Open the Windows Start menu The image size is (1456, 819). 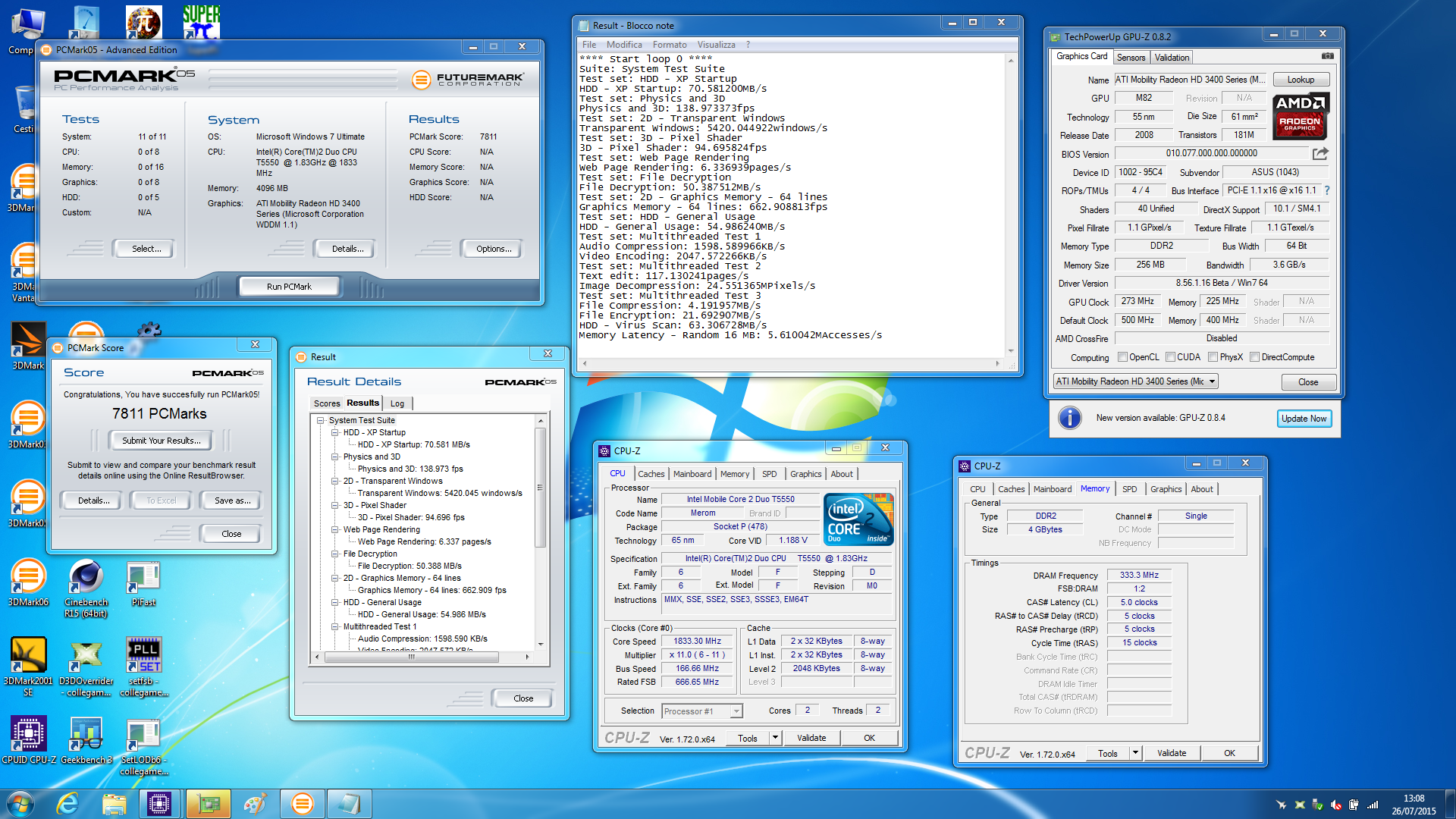(x=20, y=804)
